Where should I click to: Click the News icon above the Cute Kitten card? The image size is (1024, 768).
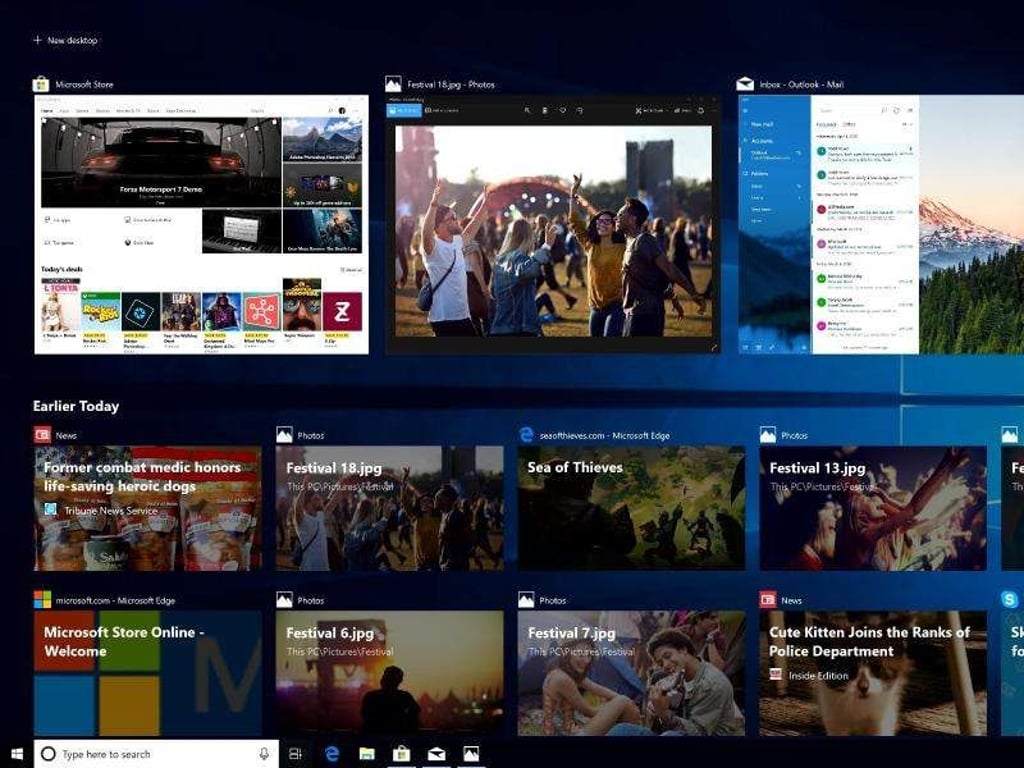coord(768,600)
